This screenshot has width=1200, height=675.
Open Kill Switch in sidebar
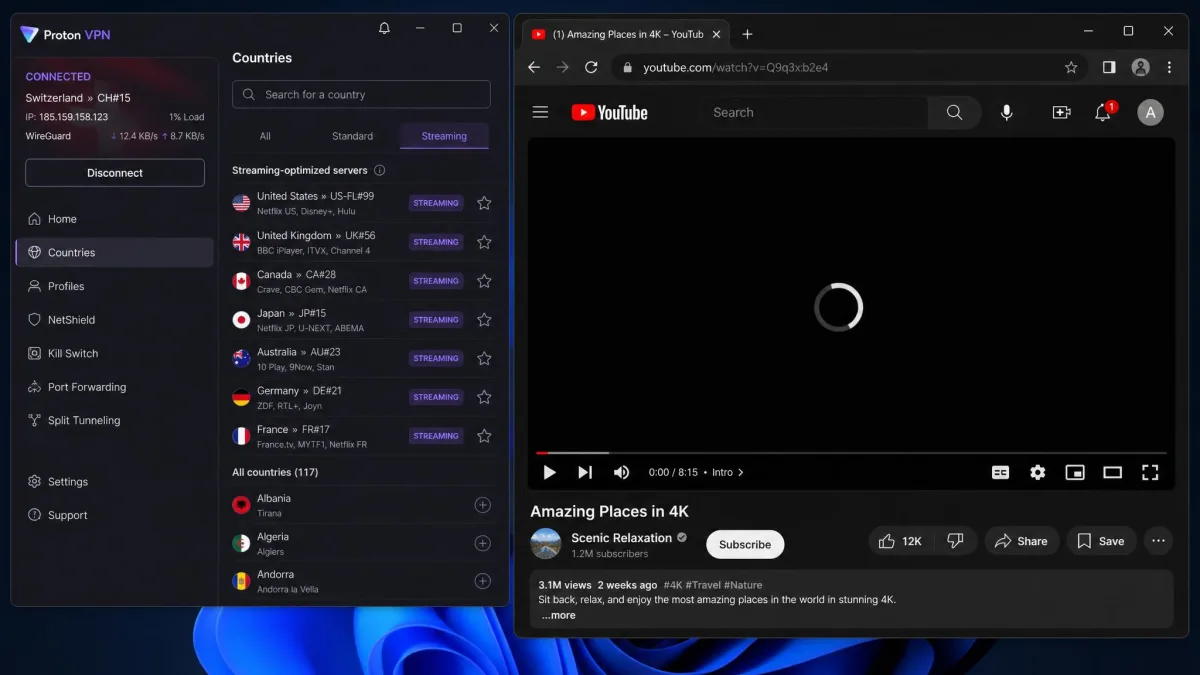click(114, 353)
